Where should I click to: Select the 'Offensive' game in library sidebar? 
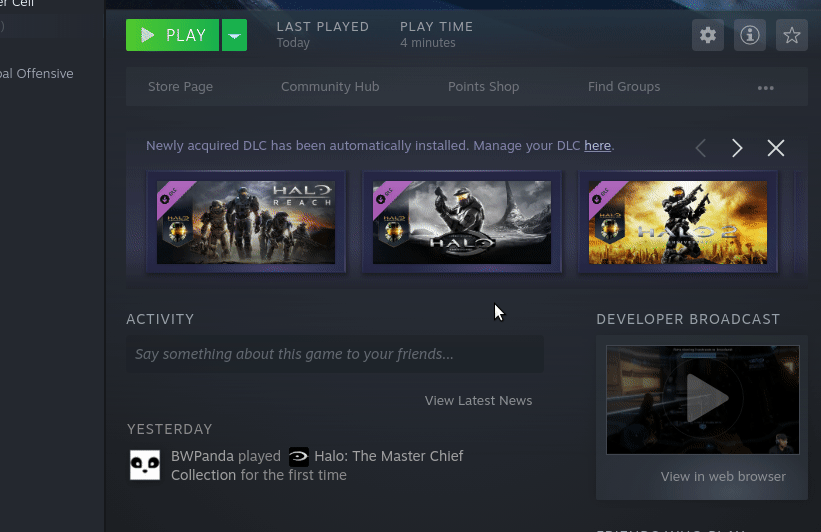[x=37, y=73]
